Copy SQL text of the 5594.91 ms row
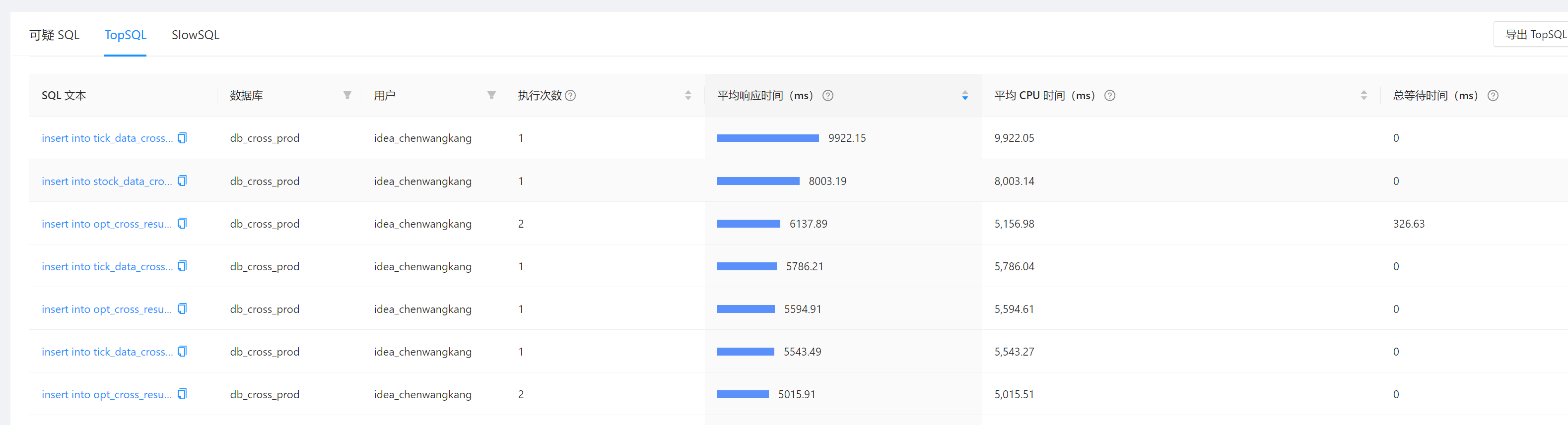 coord(182,309)
